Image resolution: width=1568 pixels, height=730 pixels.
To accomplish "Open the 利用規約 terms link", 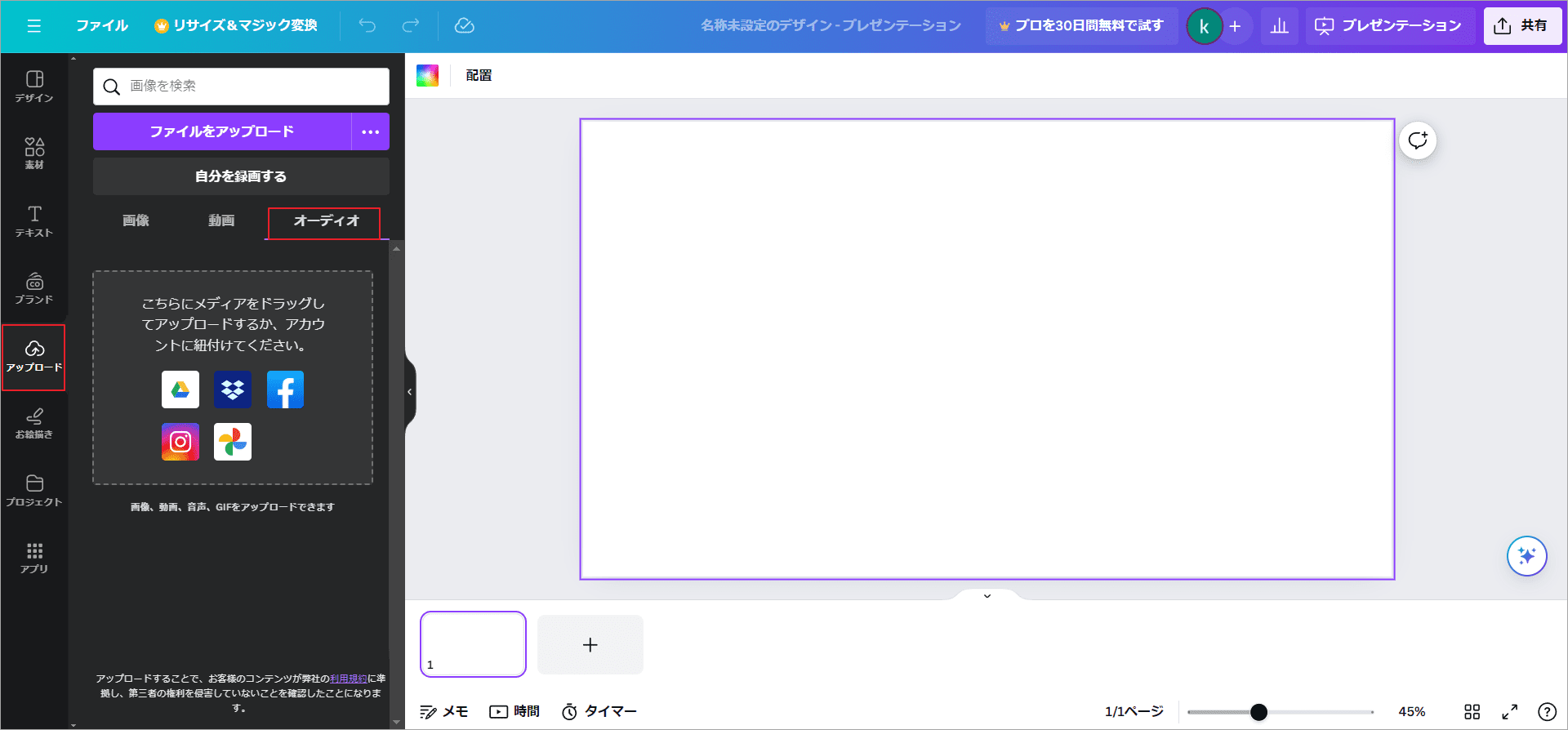I will tap(349, 679).
